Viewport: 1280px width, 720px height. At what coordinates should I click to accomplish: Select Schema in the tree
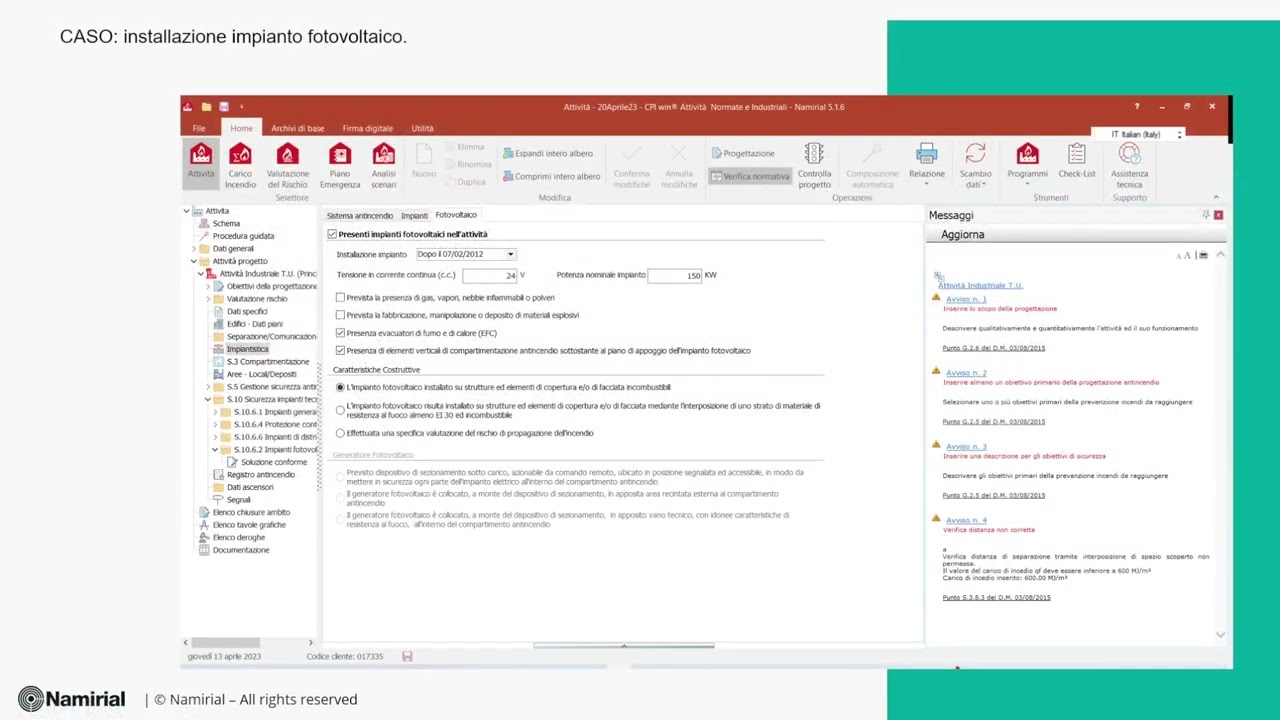click(226, 223)
